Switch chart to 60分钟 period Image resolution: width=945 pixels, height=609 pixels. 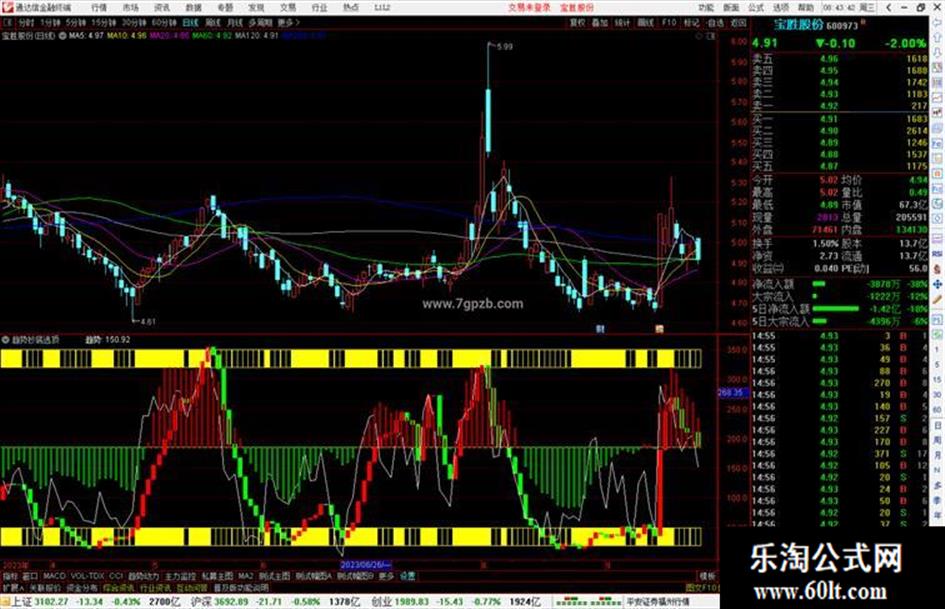click(164, 22)
